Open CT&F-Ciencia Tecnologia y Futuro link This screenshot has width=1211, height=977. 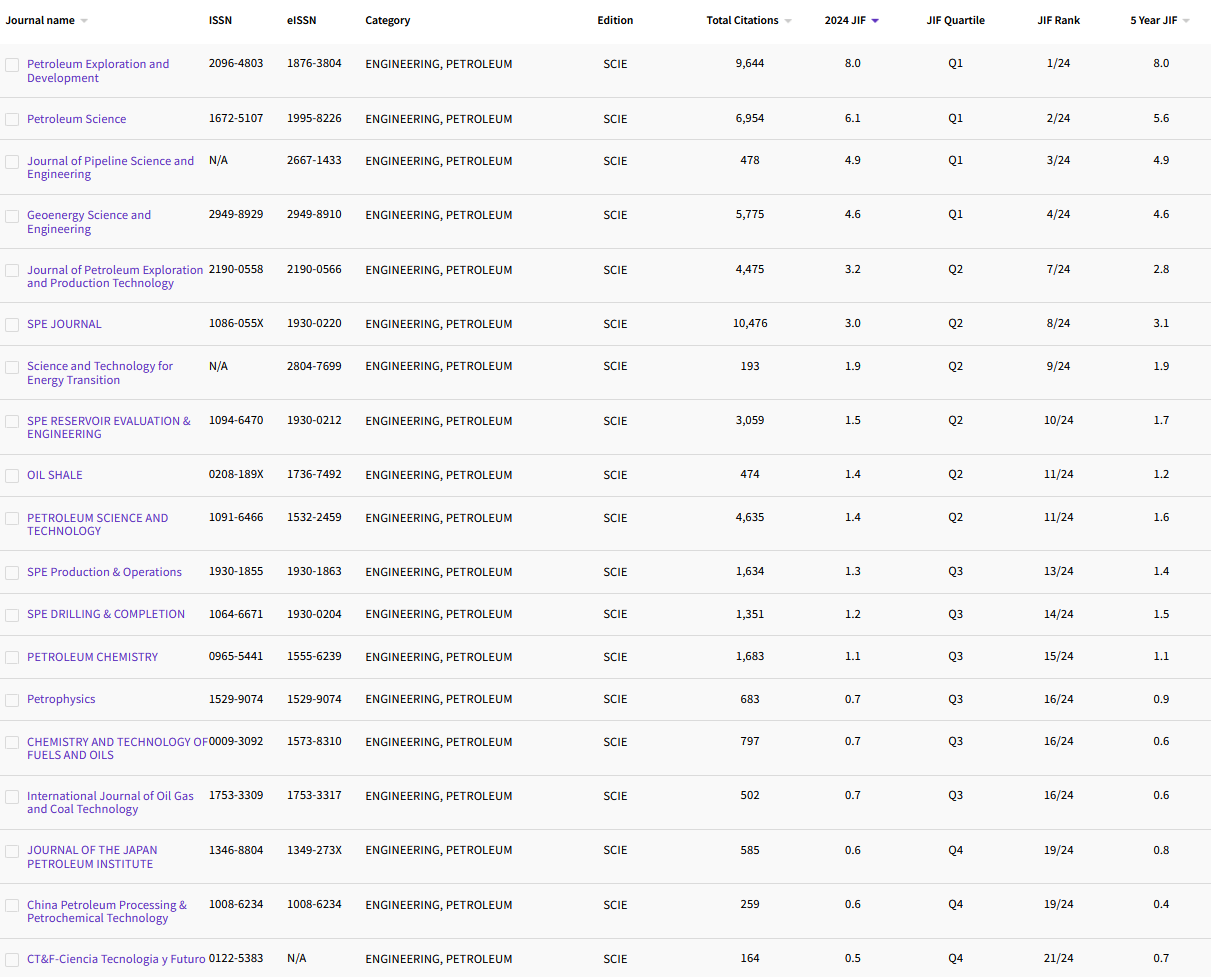(116, 959)
